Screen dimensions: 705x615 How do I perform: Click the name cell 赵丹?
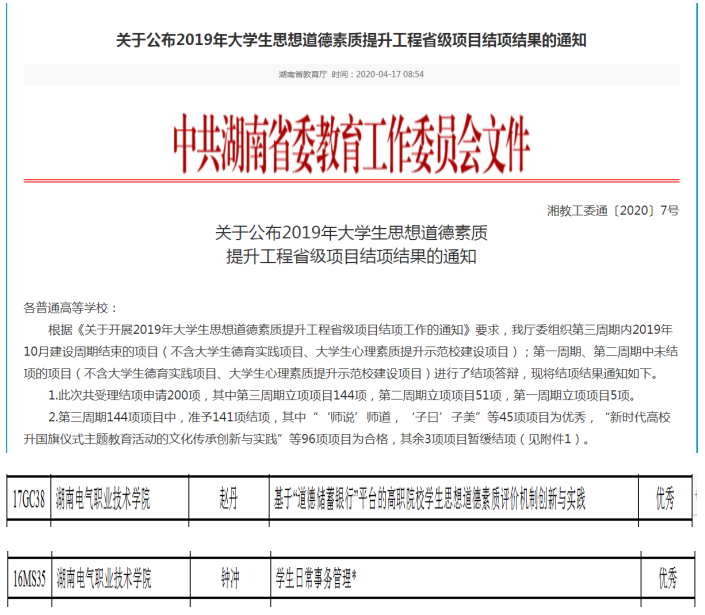coord(229,499)
